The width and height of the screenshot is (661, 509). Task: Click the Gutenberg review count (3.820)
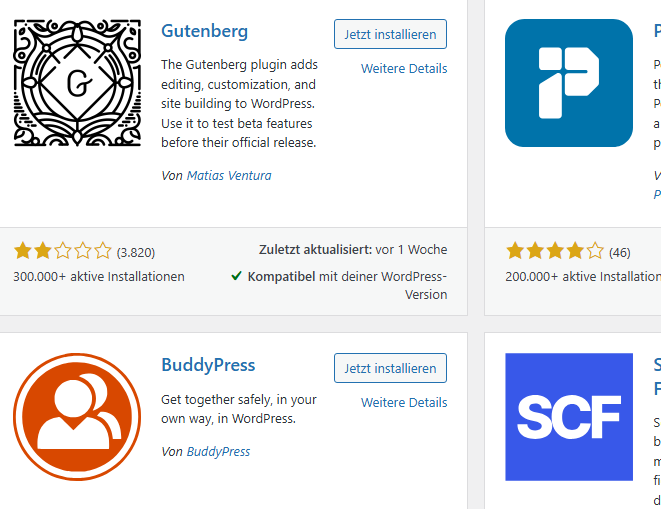click(136, 252)
